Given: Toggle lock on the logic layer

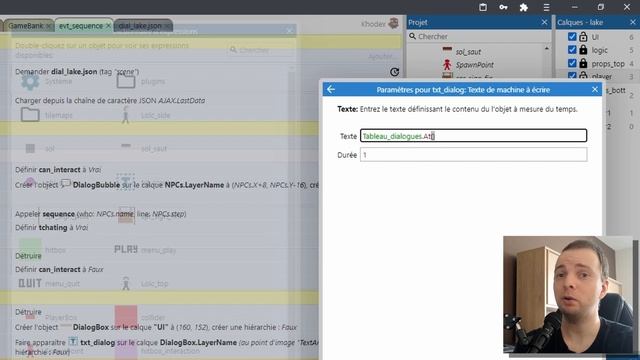Looking at the screenshot, I should pyautogui.click(x=583, y=50).
